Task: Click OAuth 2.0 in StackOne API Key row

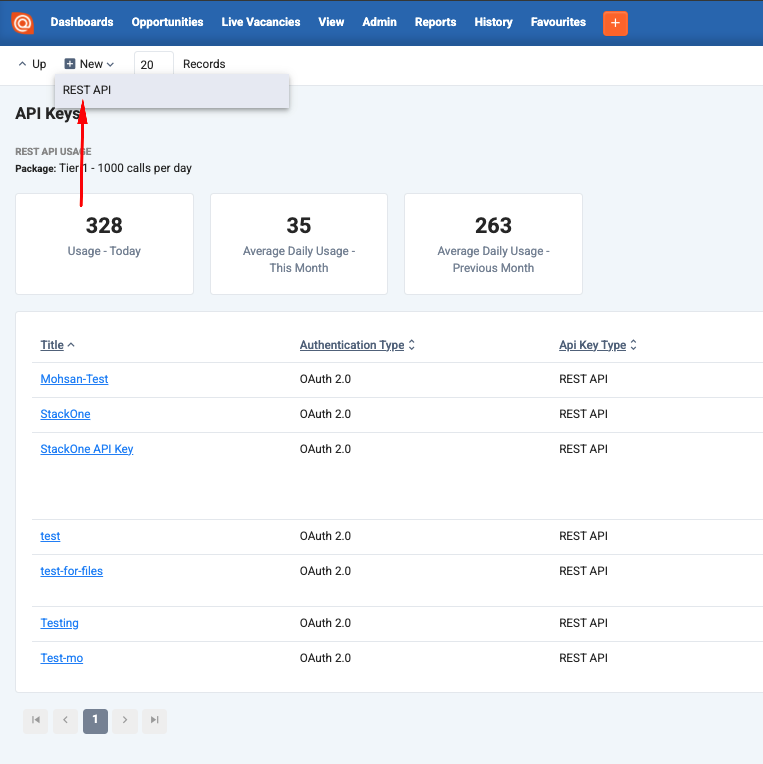Action: tap(325, 449)
